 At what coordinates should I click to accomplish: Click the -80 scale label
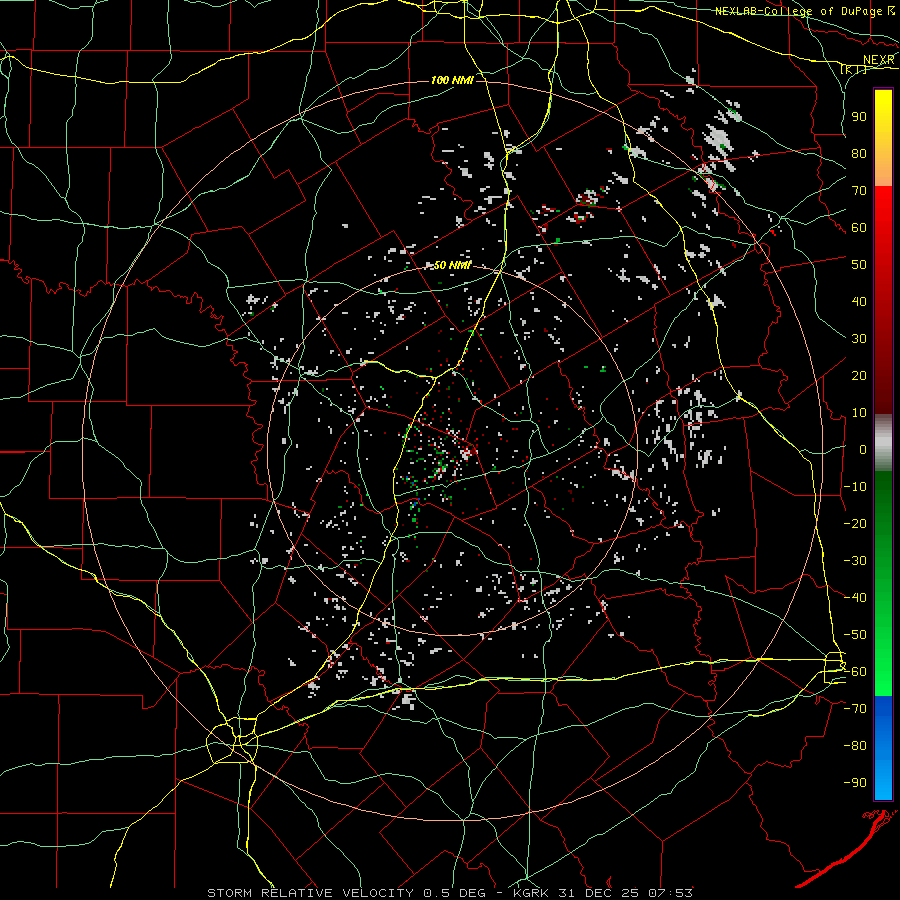click(x=855, y=746)
